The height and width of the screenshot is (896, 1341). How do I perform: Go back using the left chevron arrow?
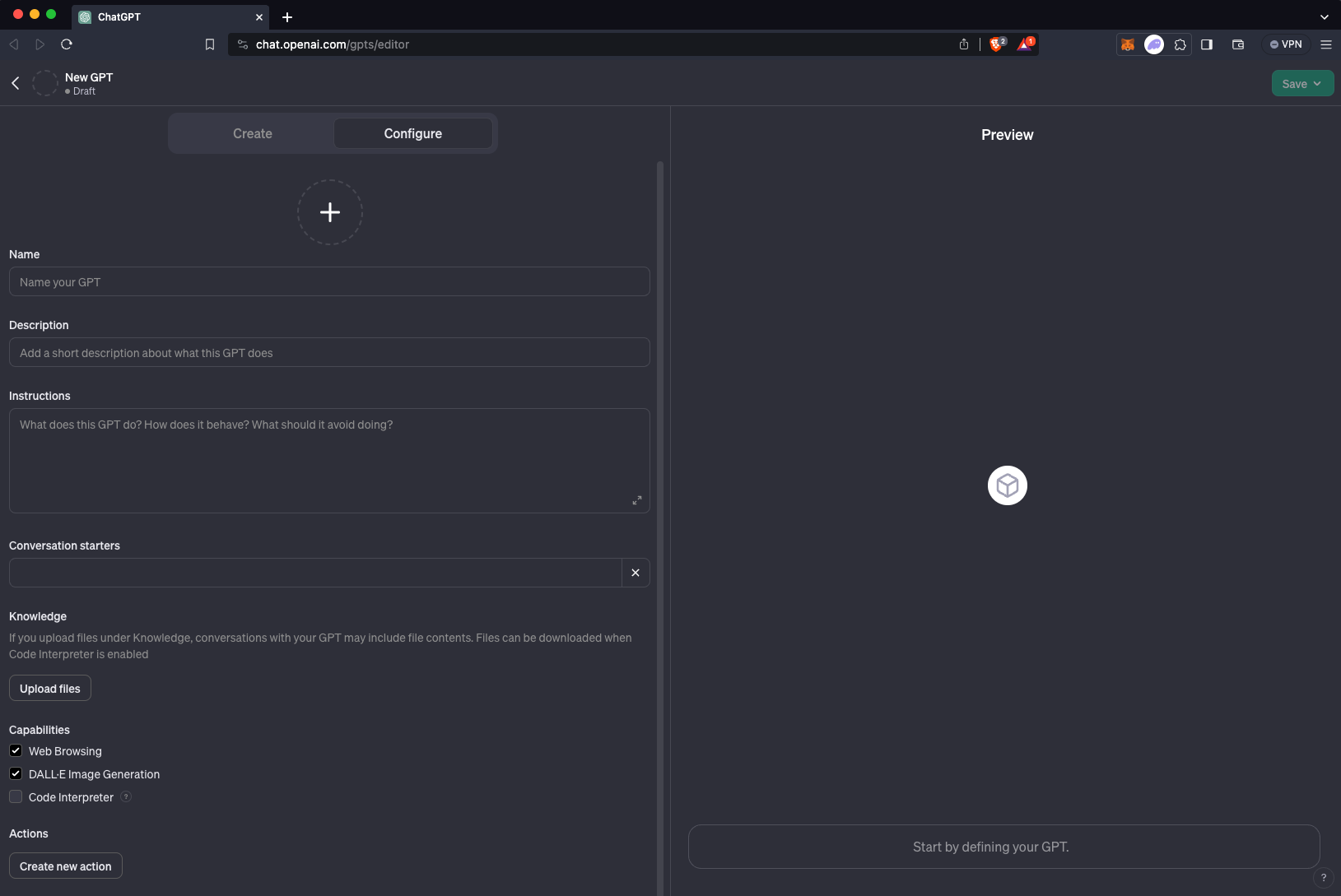pyautogui.click(x=16, y=83)
